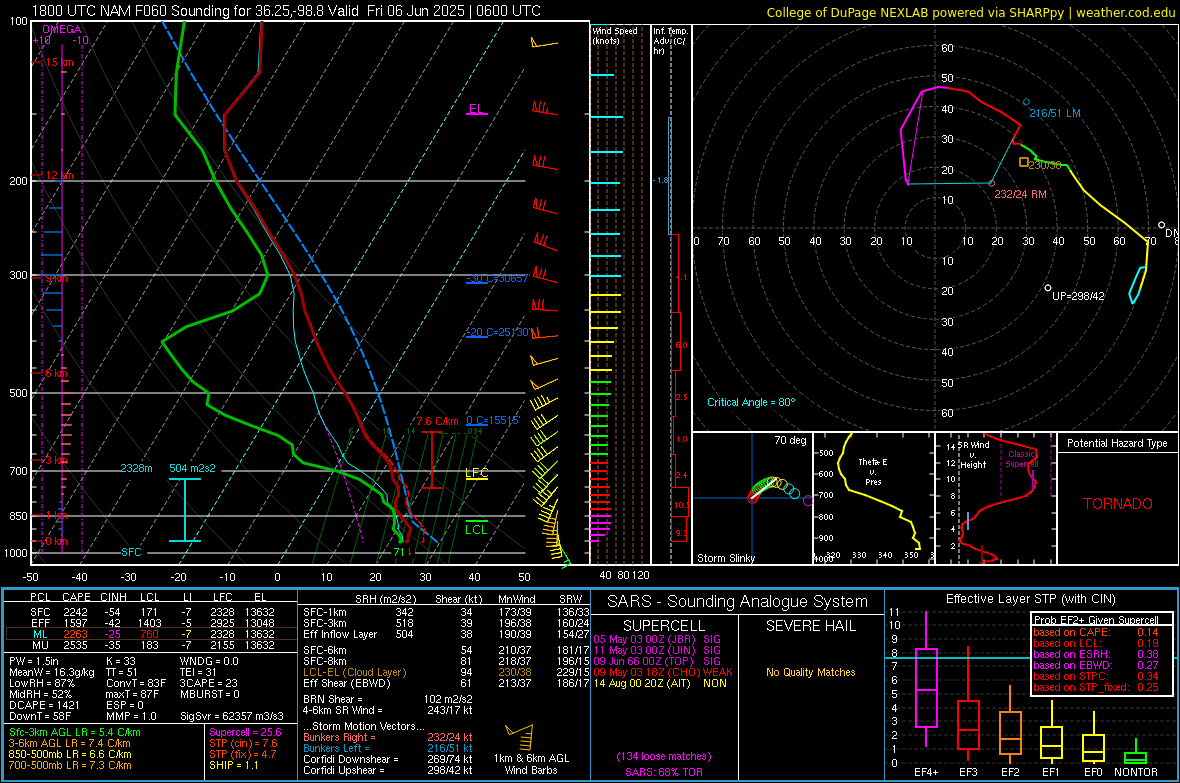The height and width of the screenshot is (783, 1180).
Task: Click the Corfidi Downshear row
Action: point(388,759)
